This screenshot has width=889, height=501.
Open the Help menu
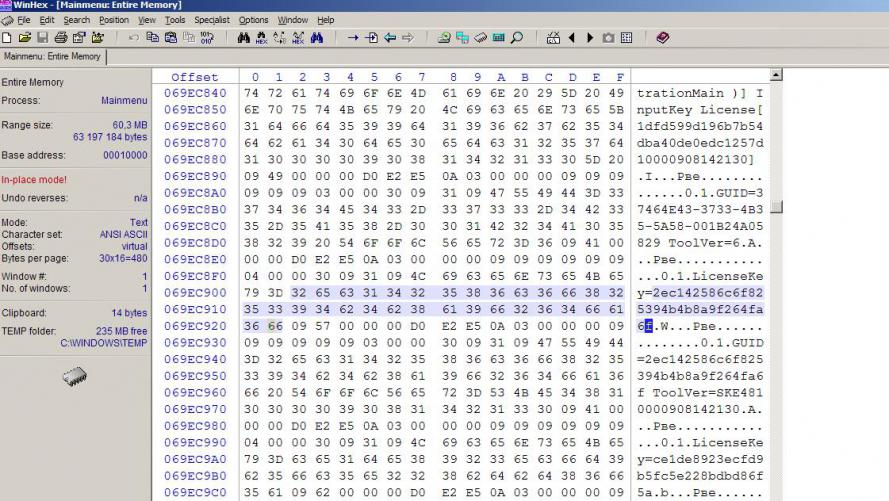click(325, 20)
